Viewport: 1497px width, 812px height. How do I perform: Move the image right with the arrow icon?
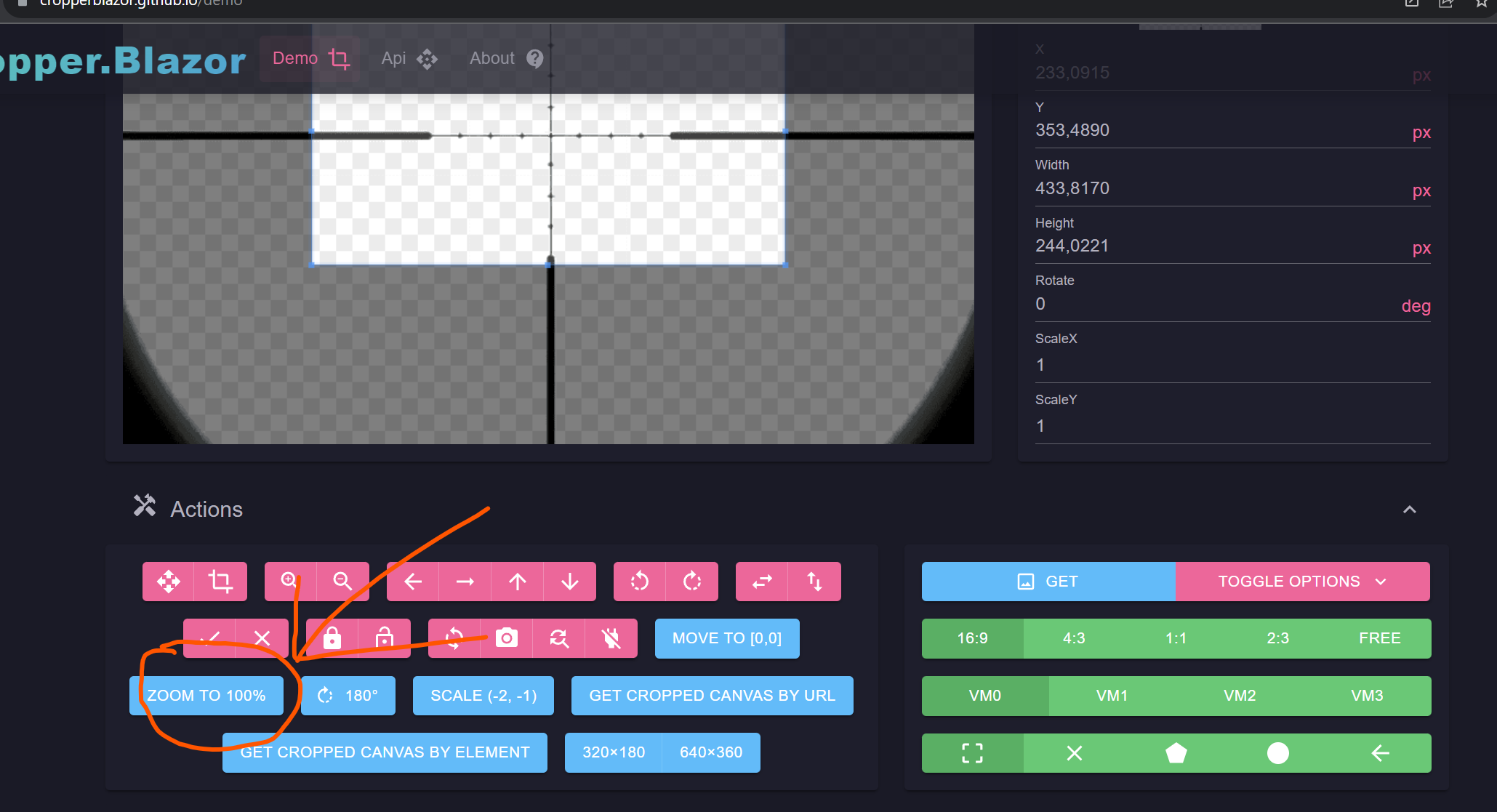tap(465, 582)
